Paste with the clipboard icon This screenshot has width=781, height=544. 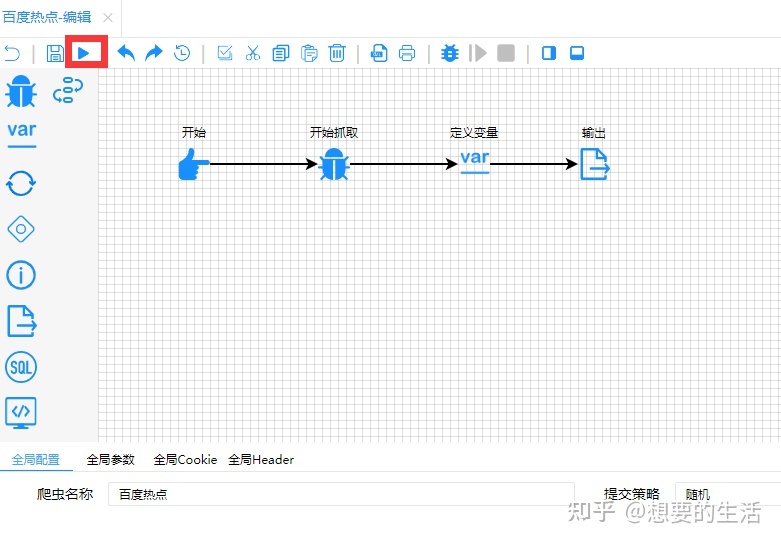309,53
